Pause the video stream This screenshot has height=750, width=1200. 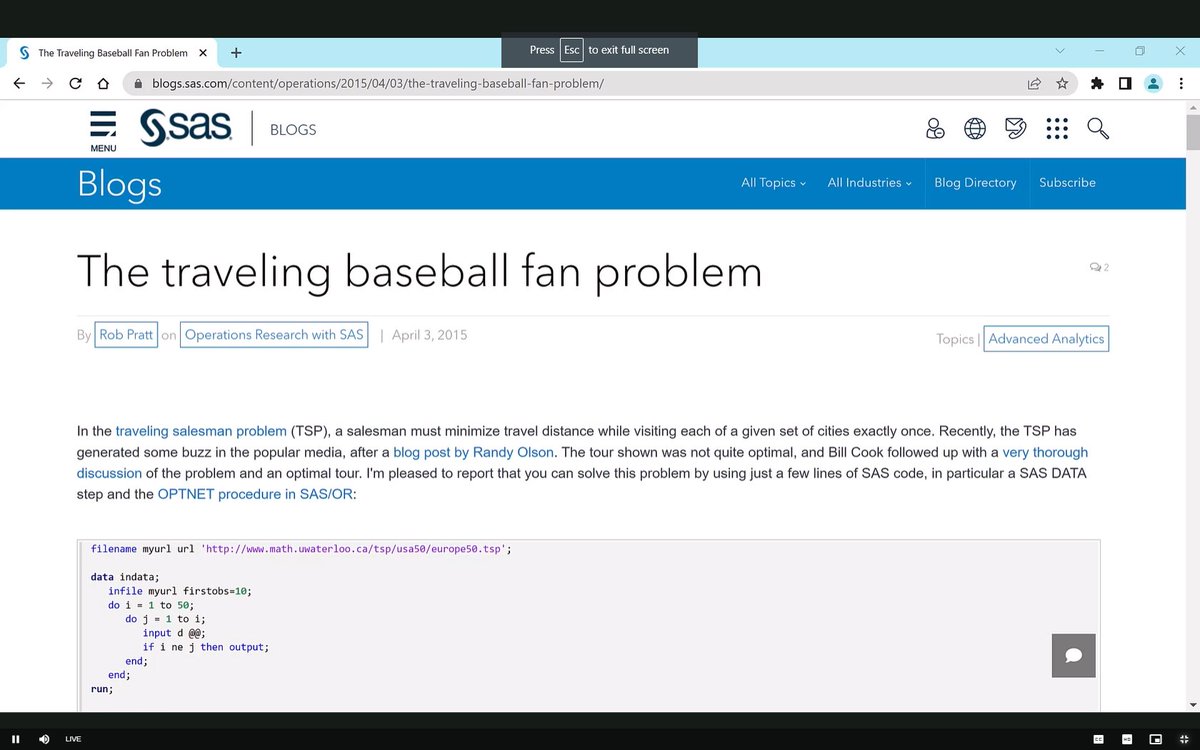pyautogui.click(x=16, y=739)
